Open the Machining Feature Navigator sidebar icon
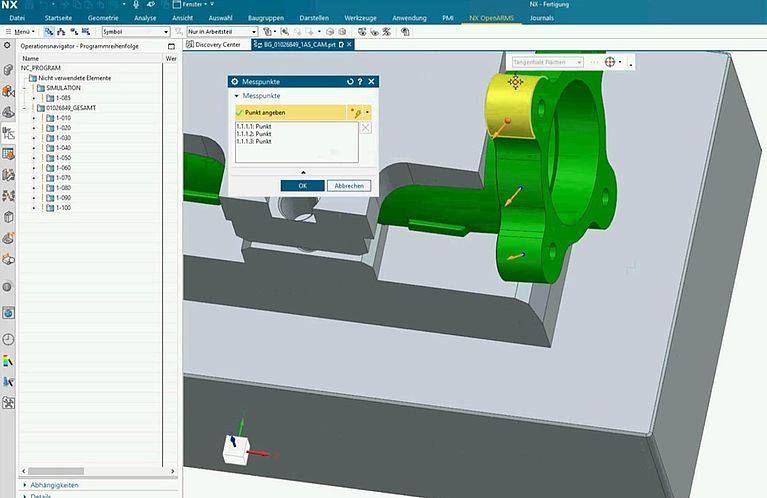 (8, 154)
